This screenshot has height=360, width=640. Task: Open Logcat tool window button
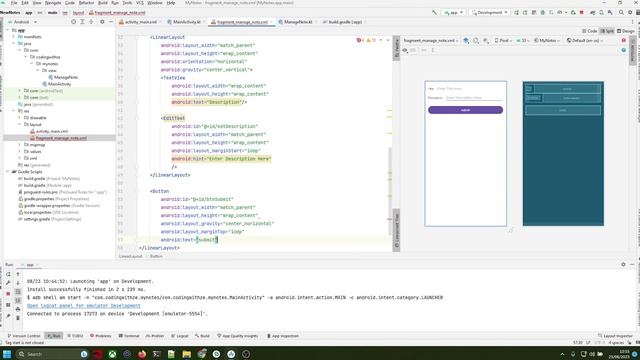[180, 336]
